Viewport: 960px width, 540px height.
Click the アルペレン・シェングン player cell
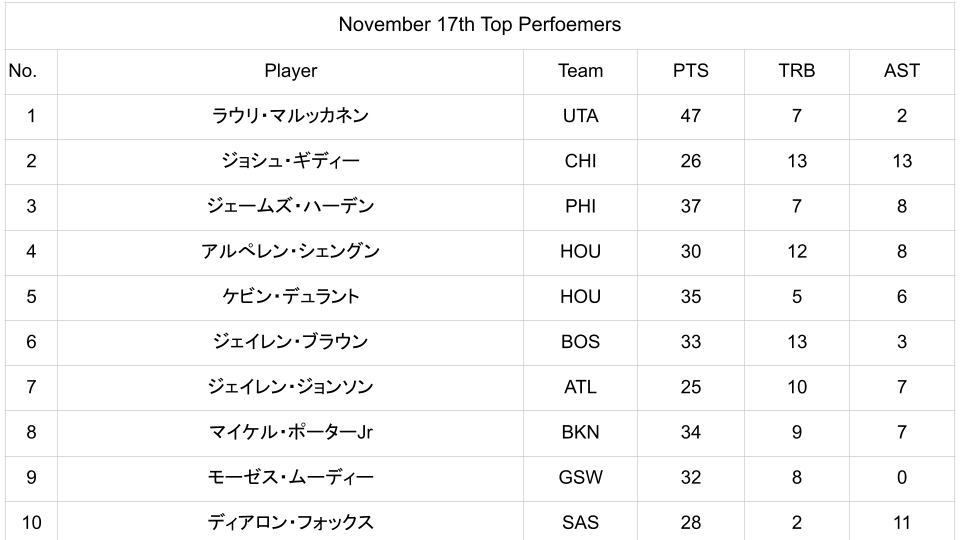click(290, 251)
